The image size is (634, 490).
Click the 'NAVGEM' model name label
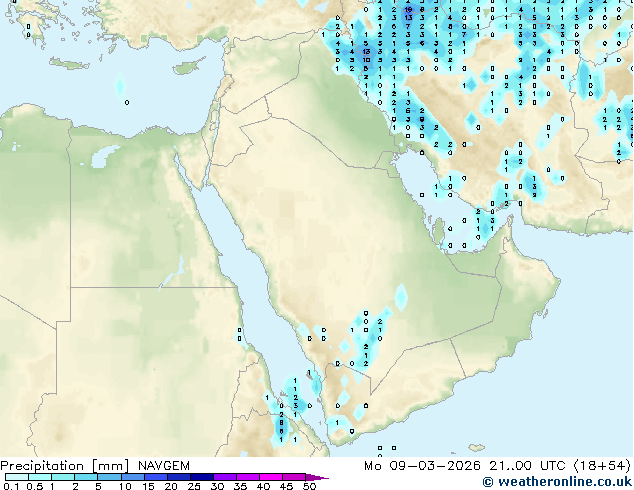[x=164, y=466]
